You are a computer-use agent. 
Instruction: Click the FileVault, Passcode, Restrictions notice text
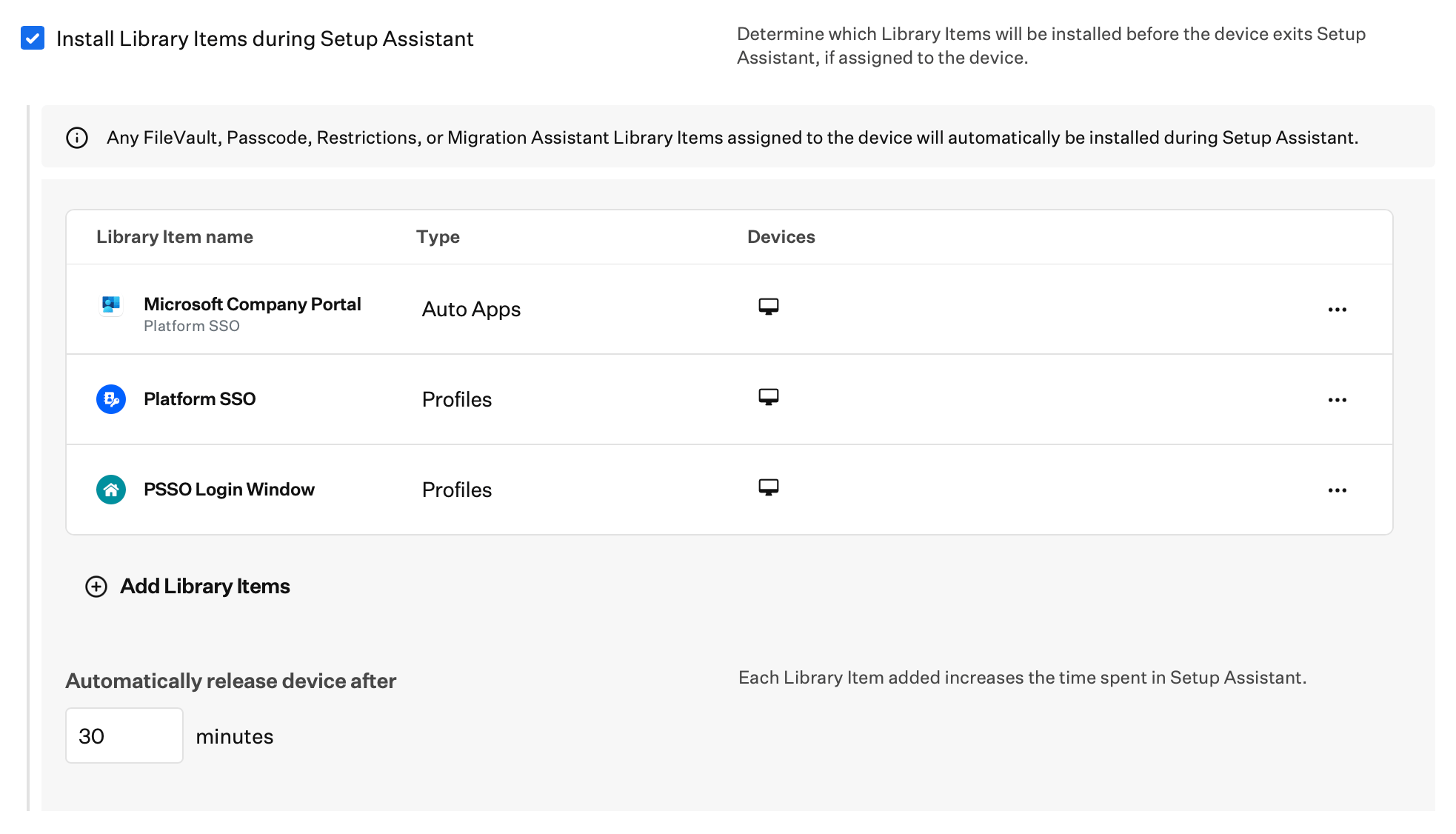coord(732,138)
